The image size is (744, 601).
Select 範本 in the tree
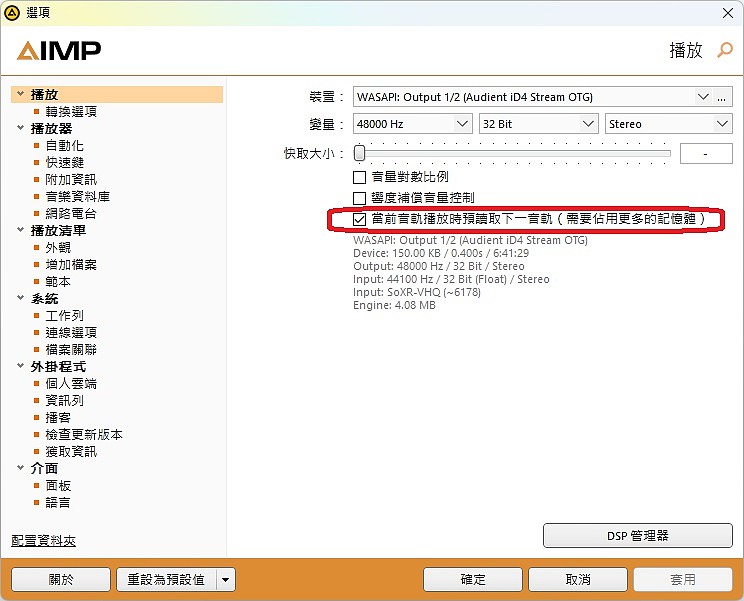point(58,282)
